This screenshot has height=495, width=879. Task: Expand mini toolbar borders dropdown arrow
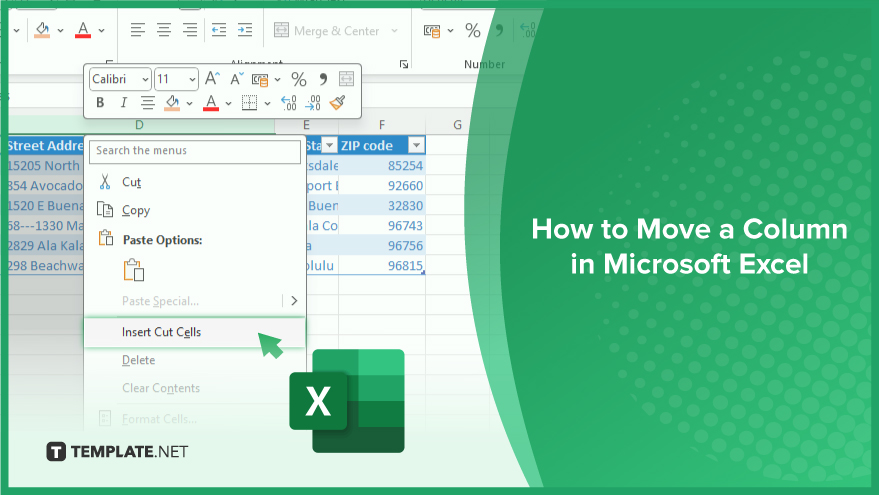(x=267, y=103)
